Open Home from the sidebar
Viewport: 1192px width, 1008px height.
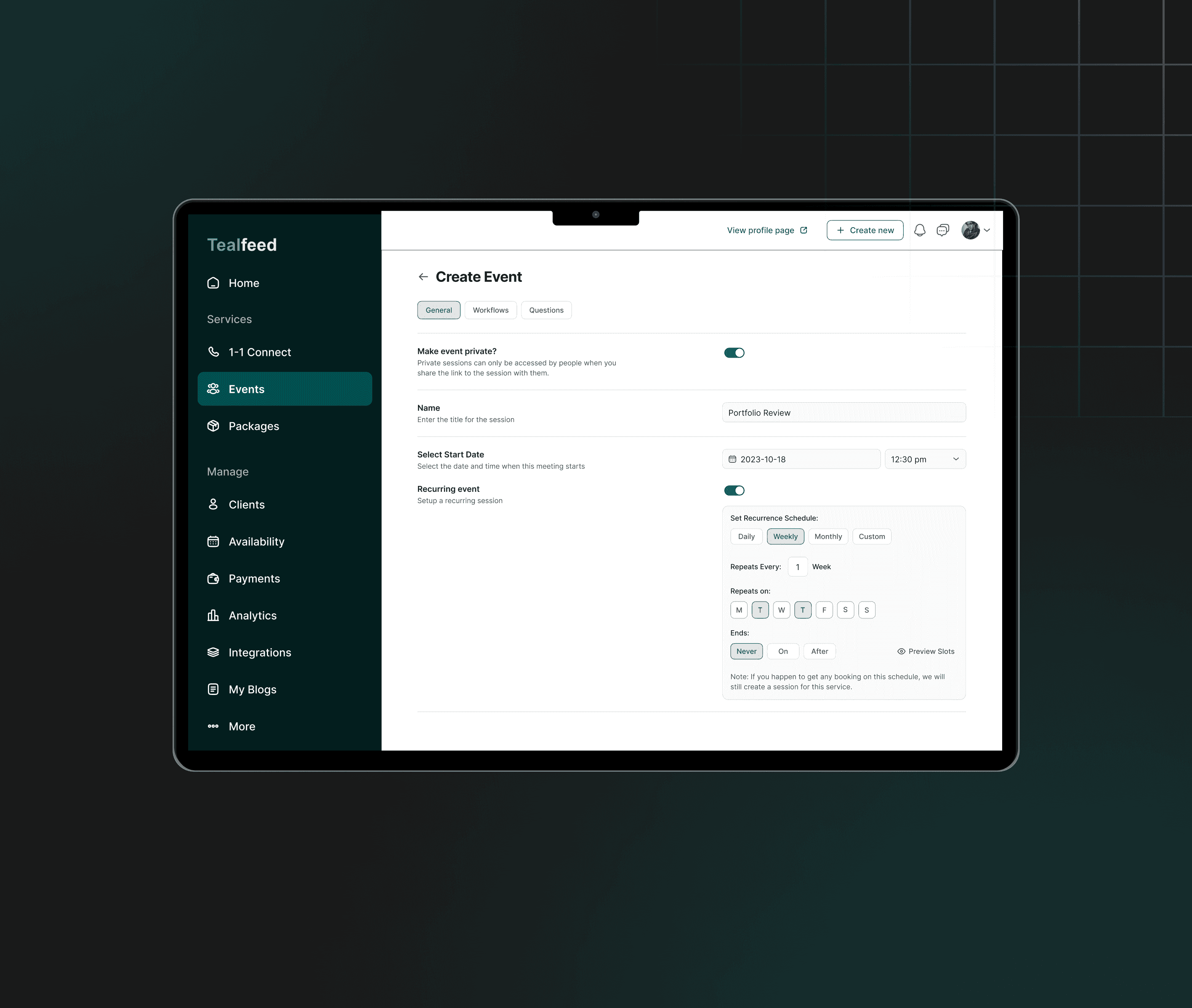click(244, 284)
